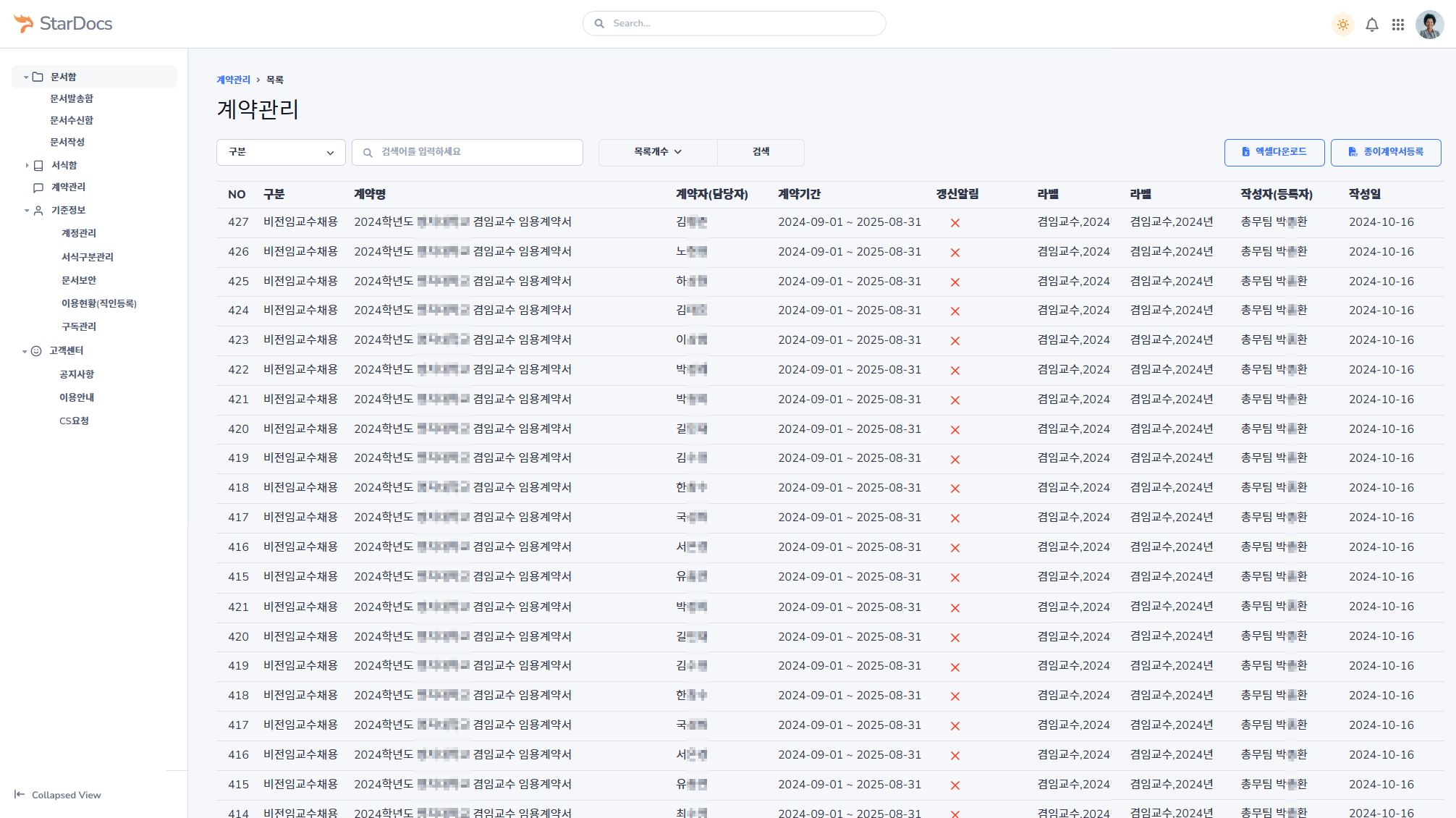The width and height of the screenshot is (1456, 818).
Task: Click the red X in row 424
Action: pyautogui.click(x=955, y=311)
